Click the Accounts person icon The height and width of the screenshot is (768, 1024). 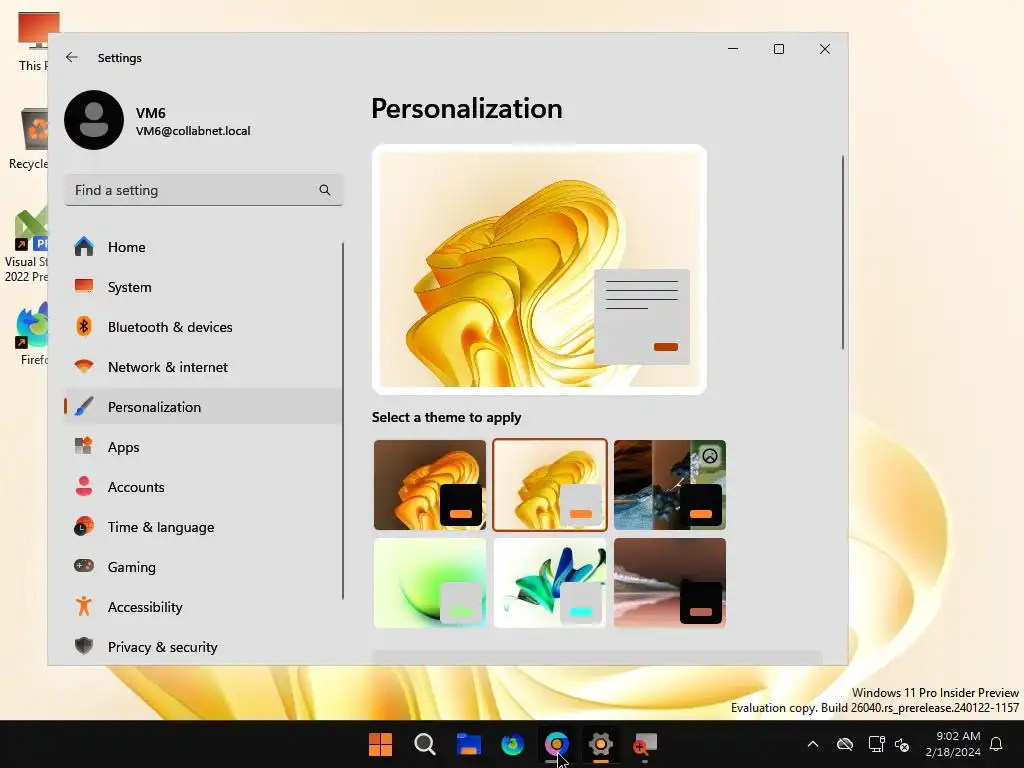pyautogui.click(x=84, y=487)
